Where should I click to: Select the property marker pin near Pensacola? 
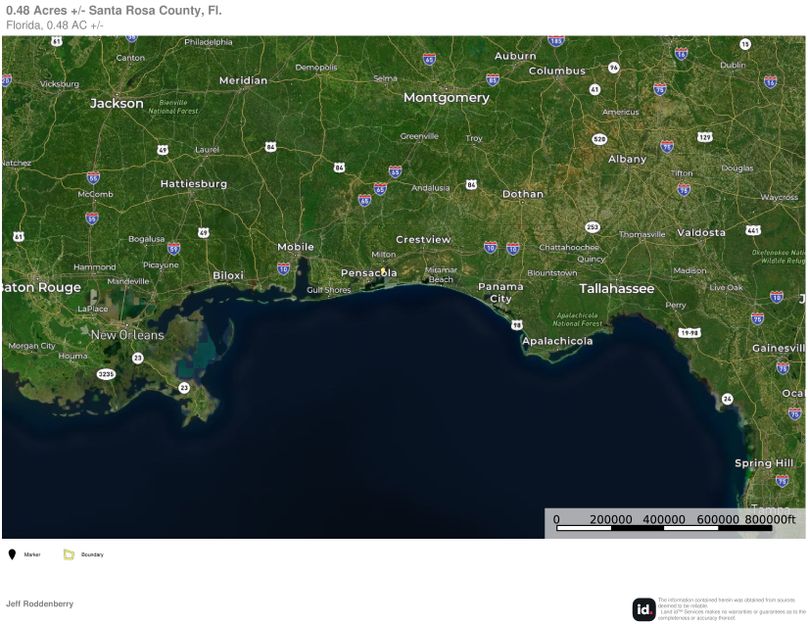(x=383, y=269)
